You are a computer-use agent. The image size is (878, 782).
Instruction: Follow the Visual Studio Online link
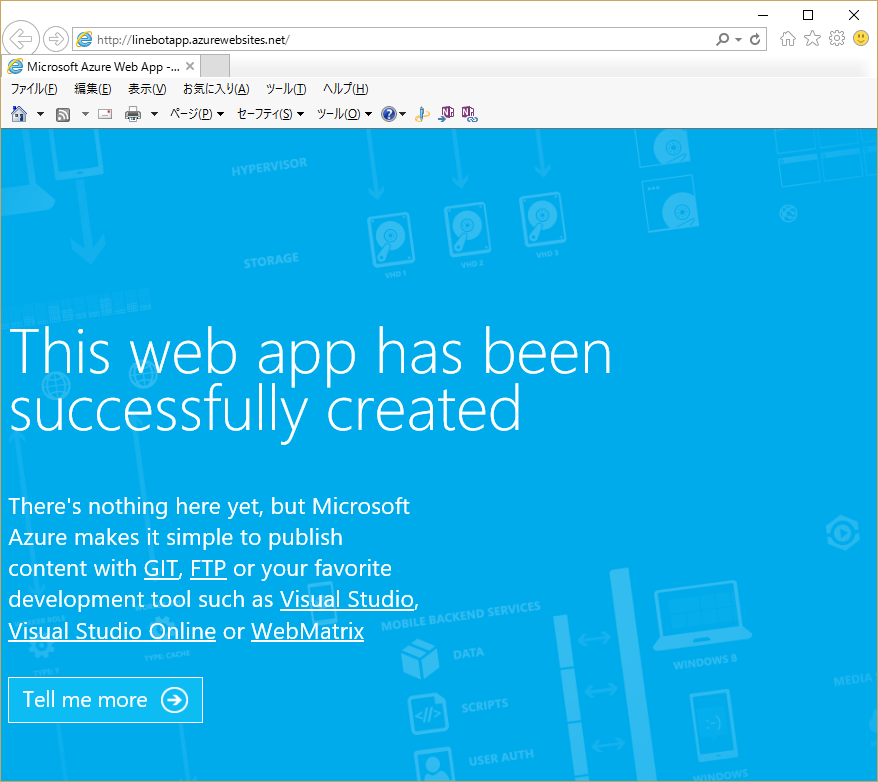(x=112, y=631)
